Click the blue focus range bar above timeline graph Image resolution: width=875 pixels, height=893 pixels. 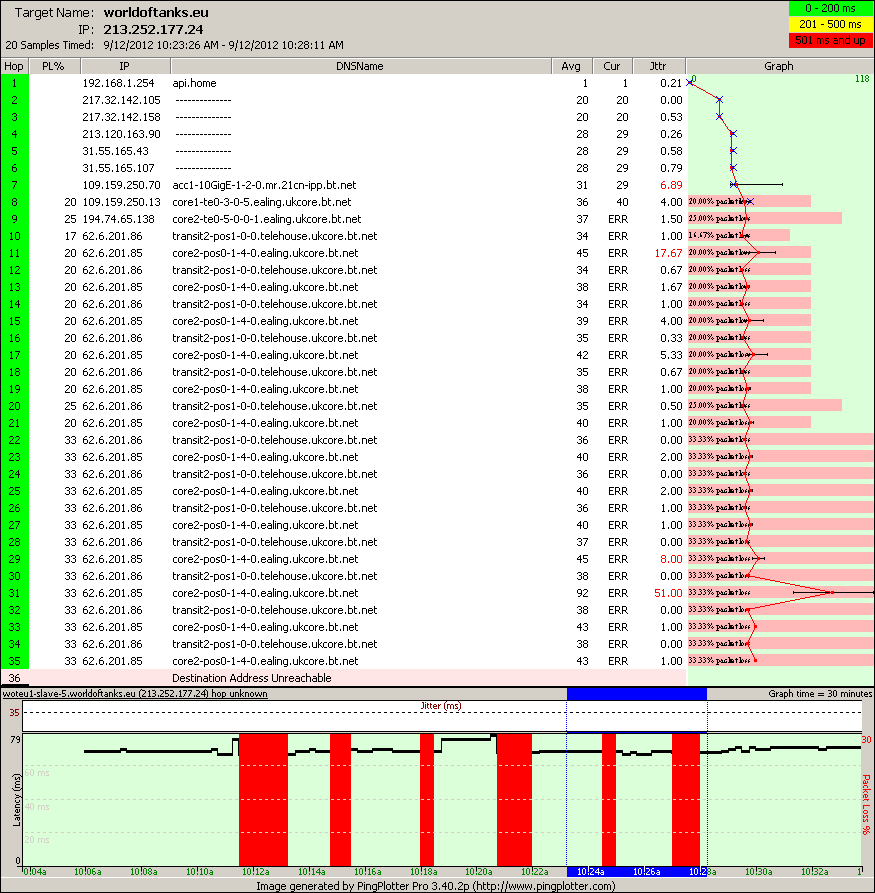pos(637,694)
